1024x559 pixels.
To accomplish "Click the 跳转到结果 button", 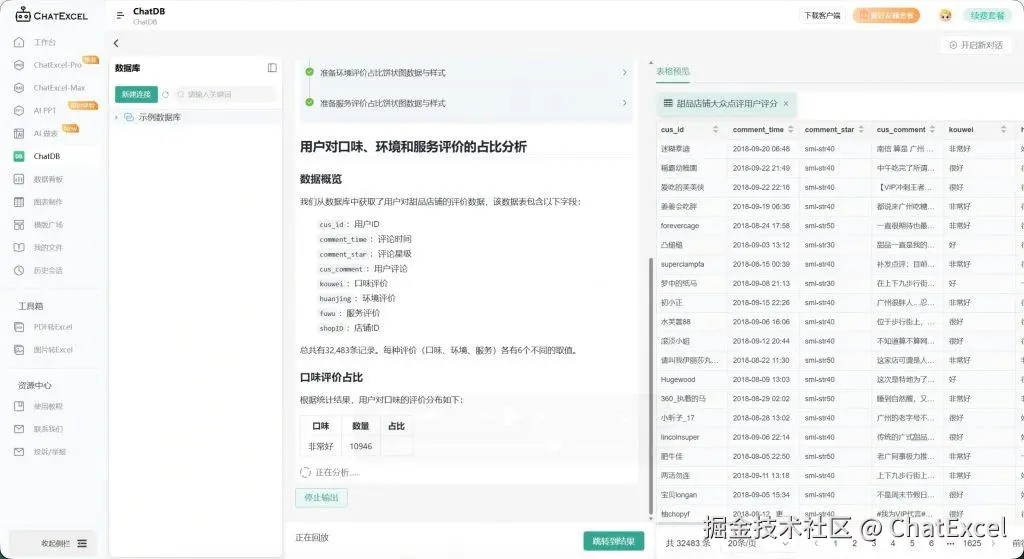I will click(x=613, y=541).
